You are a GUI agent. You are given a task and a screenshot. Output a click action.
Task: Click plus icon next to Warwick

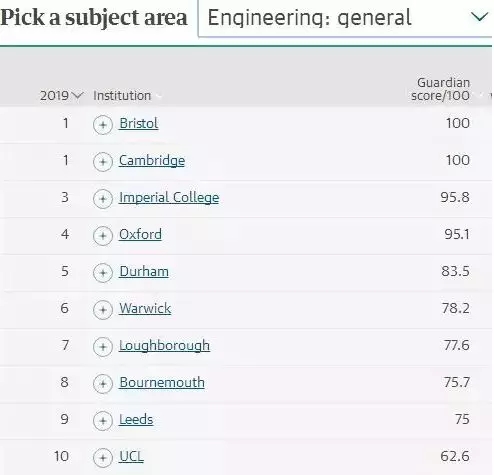tap(103, 310)
